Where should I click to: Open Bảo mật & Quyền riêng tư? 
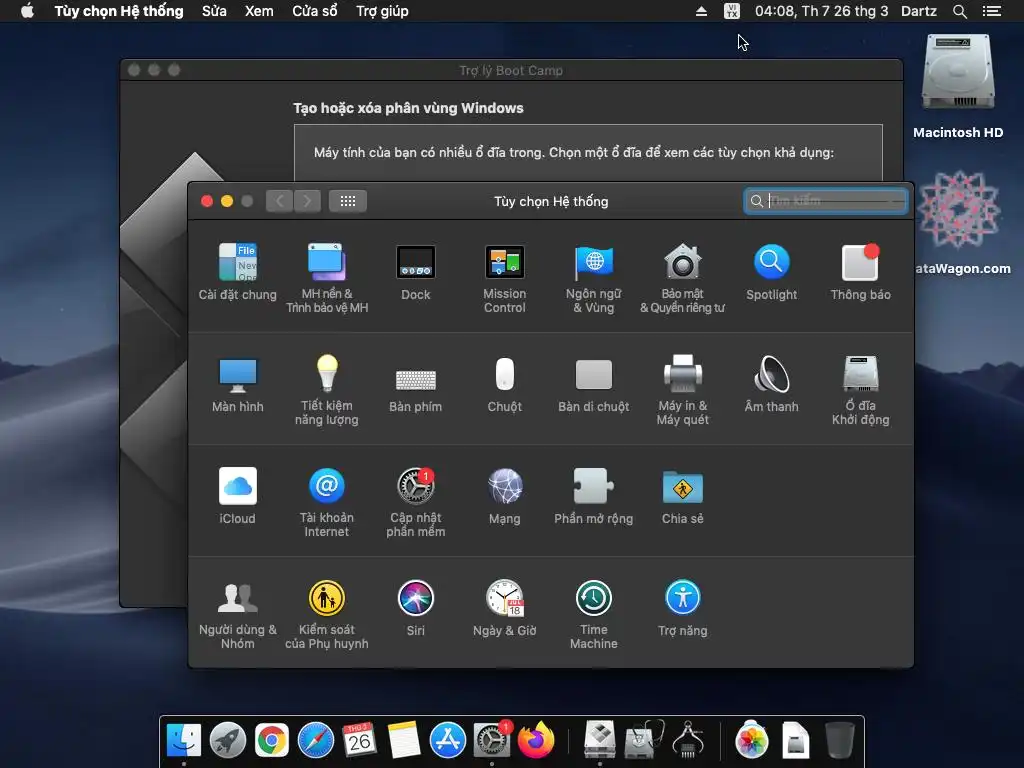(x=682, y=278)
